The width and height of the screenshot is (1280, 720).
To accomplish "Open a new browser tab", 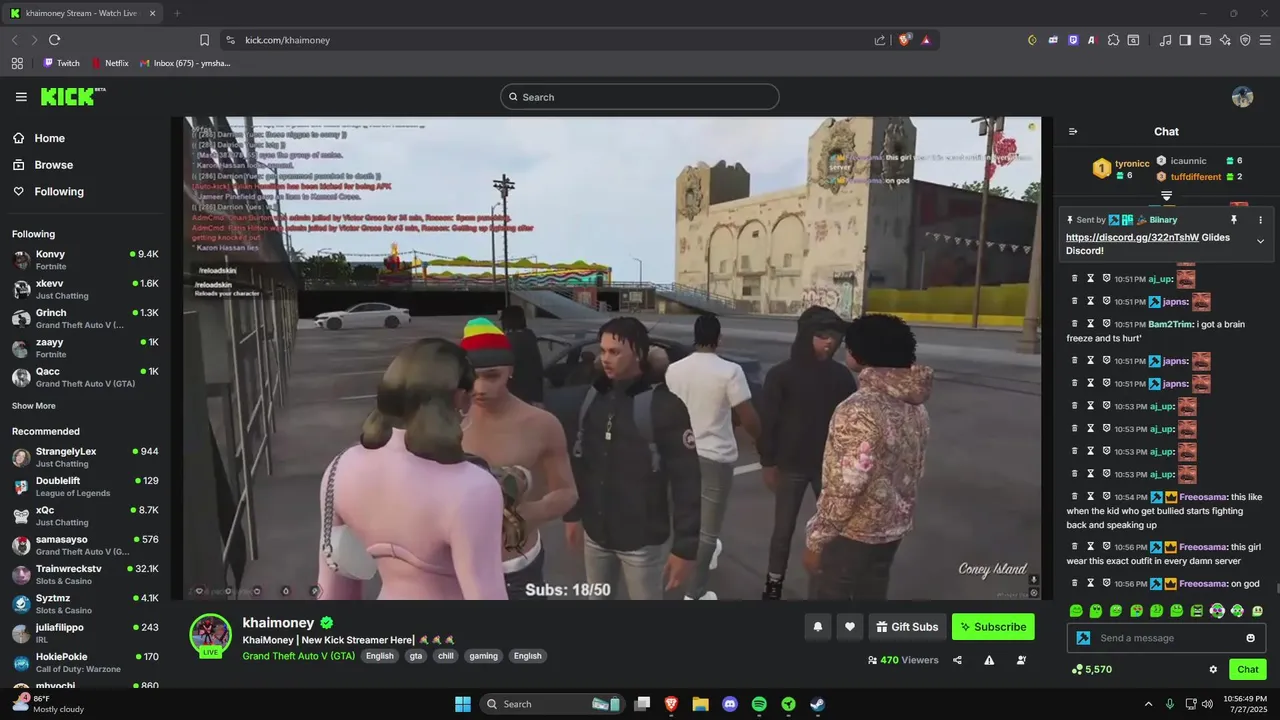I will pyautogui.click(x=177, y=13).
